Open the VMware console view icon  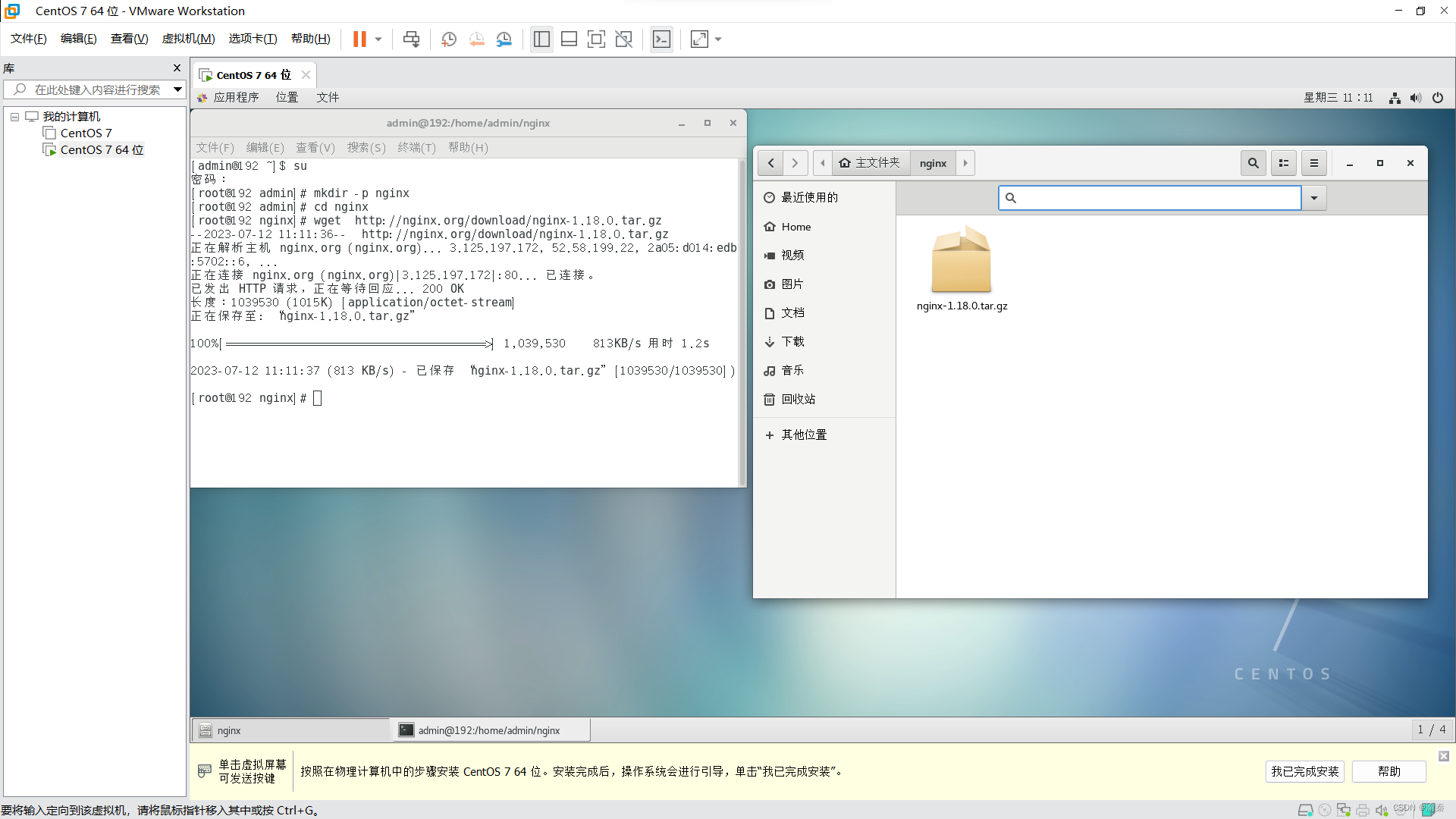tap(661, 39)
